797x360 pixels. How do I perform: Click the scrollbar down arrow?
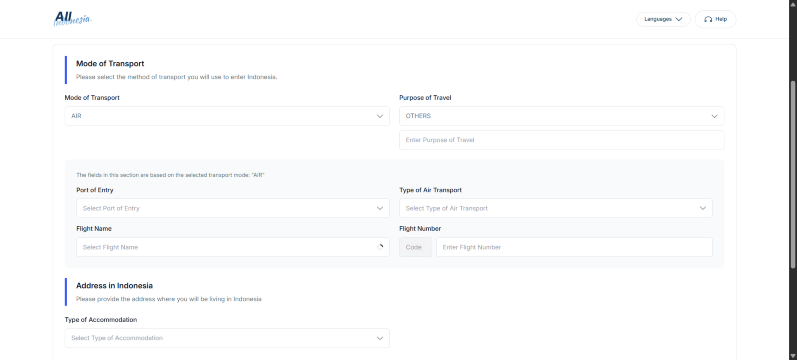792,356
